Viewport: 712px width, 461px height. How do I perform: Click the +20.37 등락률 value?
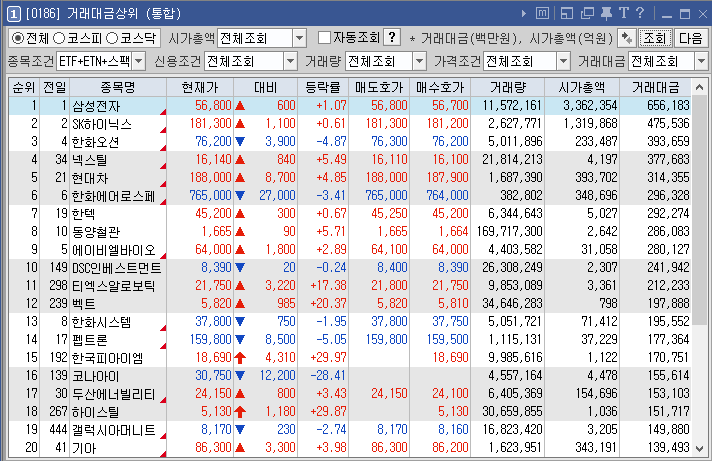328,303
